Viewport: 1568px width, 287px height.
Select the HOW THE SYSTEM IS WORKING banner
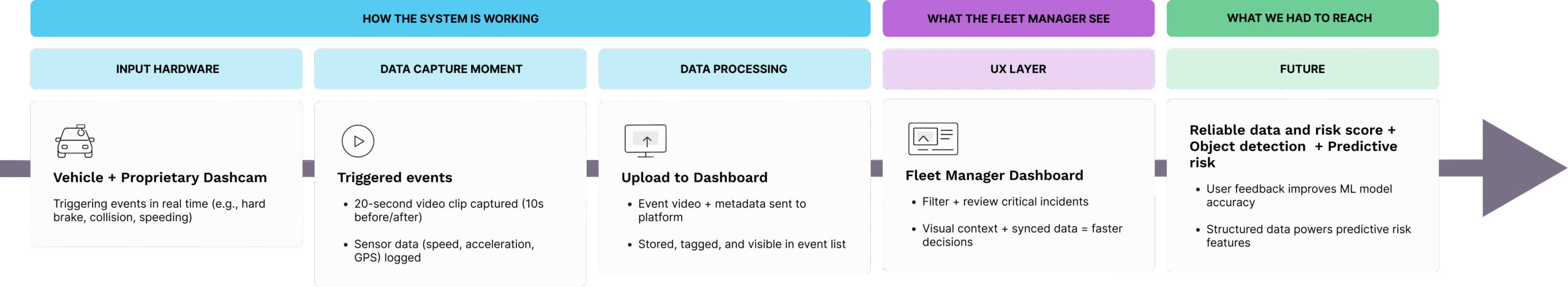tap(450, 19)
